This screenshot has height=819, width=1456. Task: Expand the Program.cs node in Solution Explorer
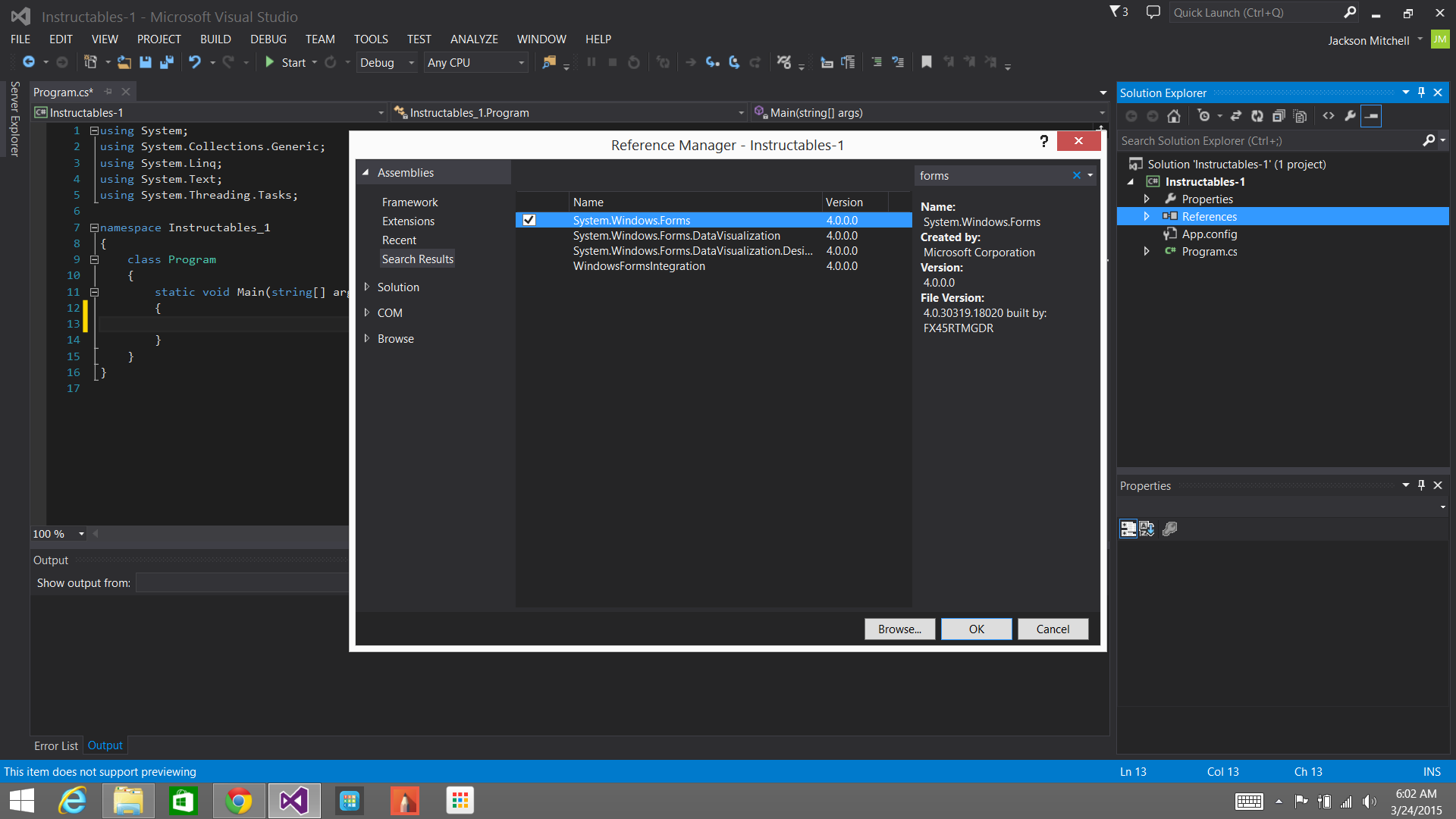coord(1147,251)
